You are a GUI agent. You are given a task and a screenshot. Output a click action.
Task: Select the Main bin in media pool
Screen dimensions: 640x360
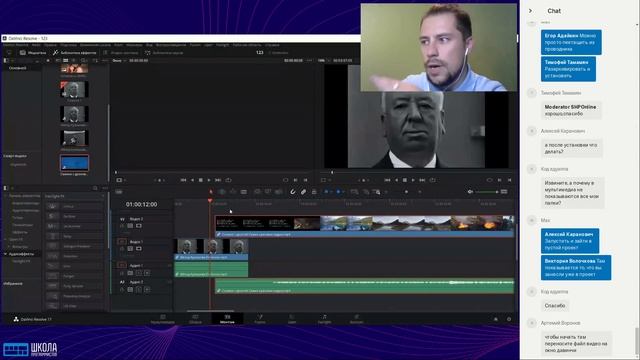coord(18,68)
